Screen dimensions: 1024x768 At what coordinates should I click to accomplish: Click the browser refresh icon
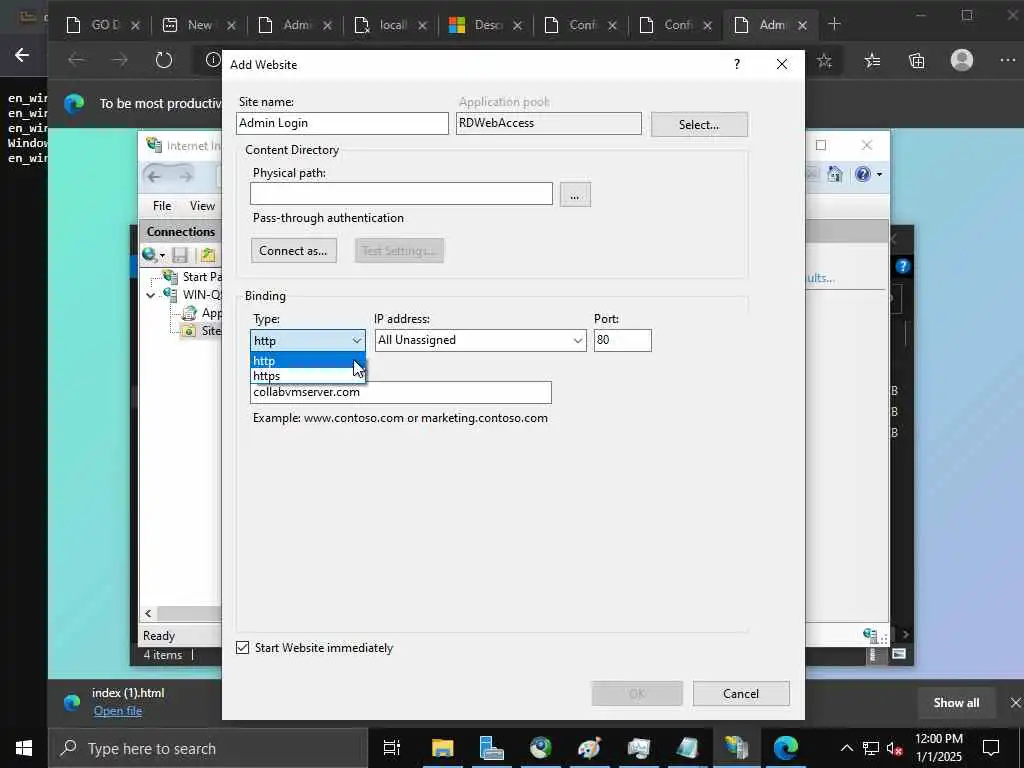coord(163,60)
